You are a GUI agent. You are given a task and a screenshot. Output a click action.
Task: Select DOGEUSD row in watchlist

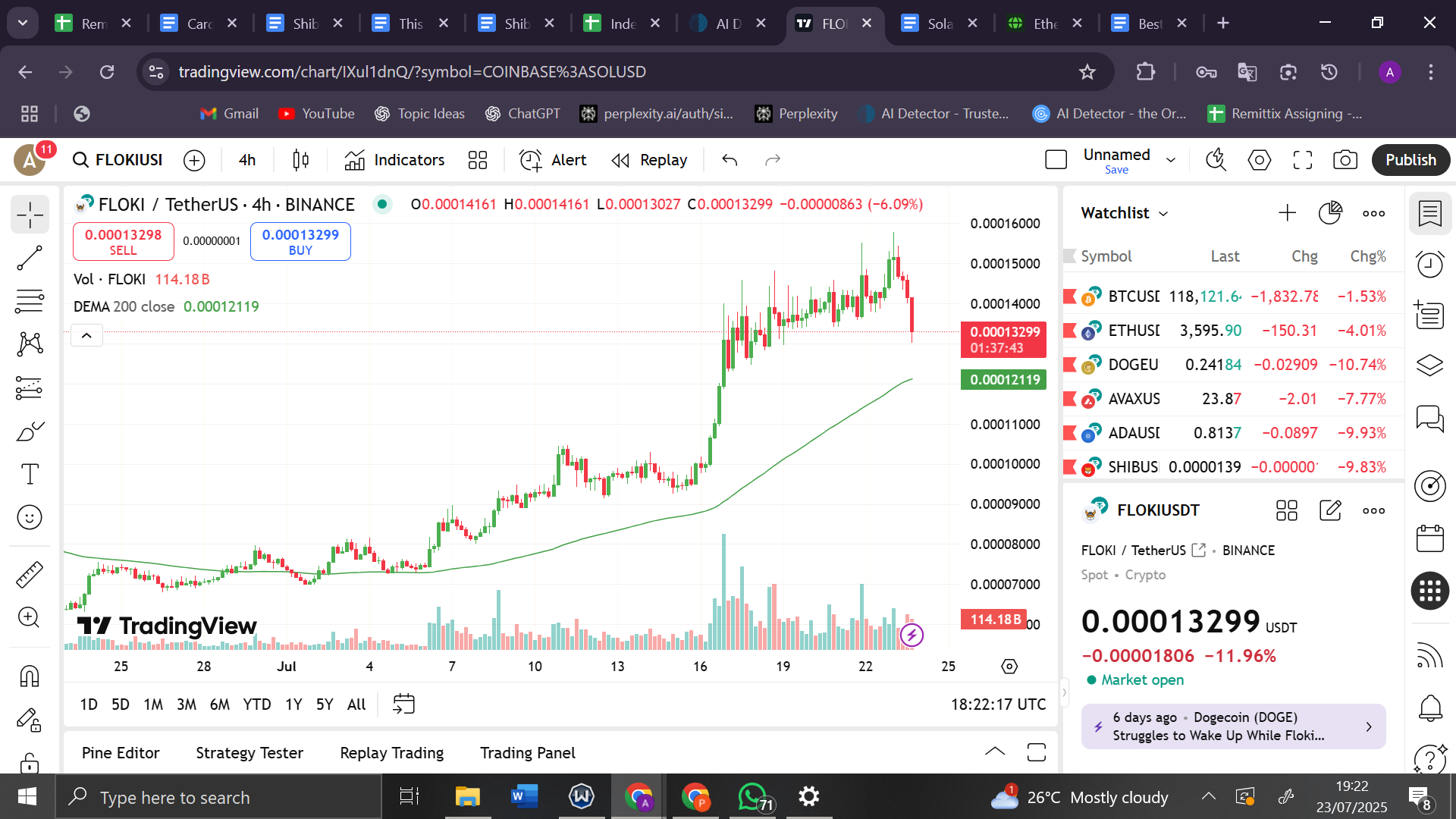[x=1233, y=365]
